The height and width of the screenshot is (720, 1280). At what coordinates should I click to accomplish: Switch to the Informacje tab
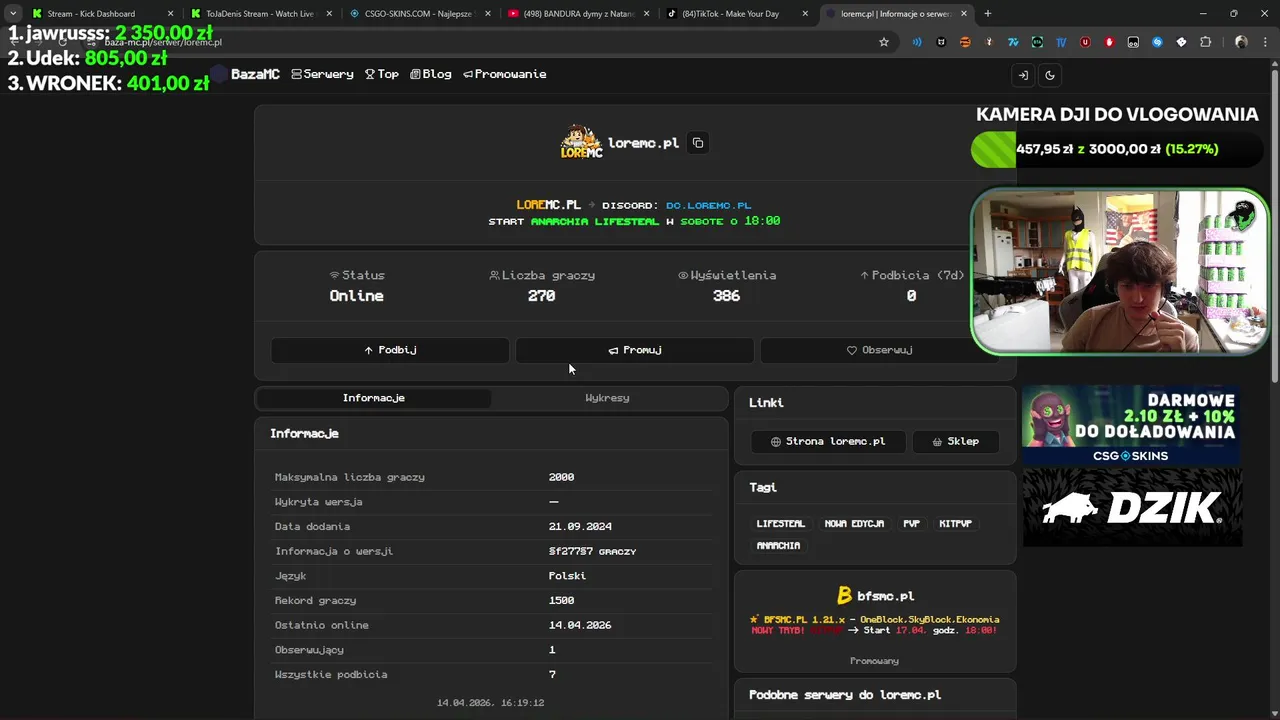pos(374,398)
